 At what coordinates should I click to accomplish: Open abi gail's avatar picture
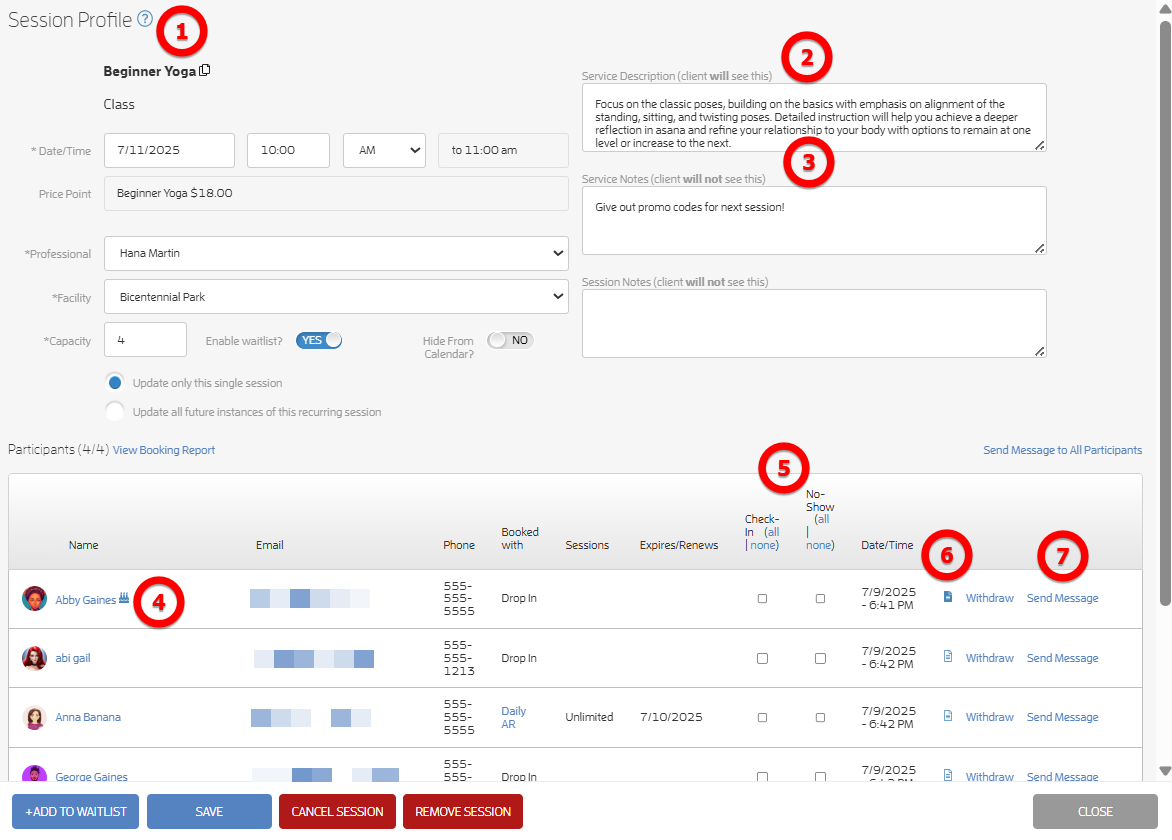[34, 658]
